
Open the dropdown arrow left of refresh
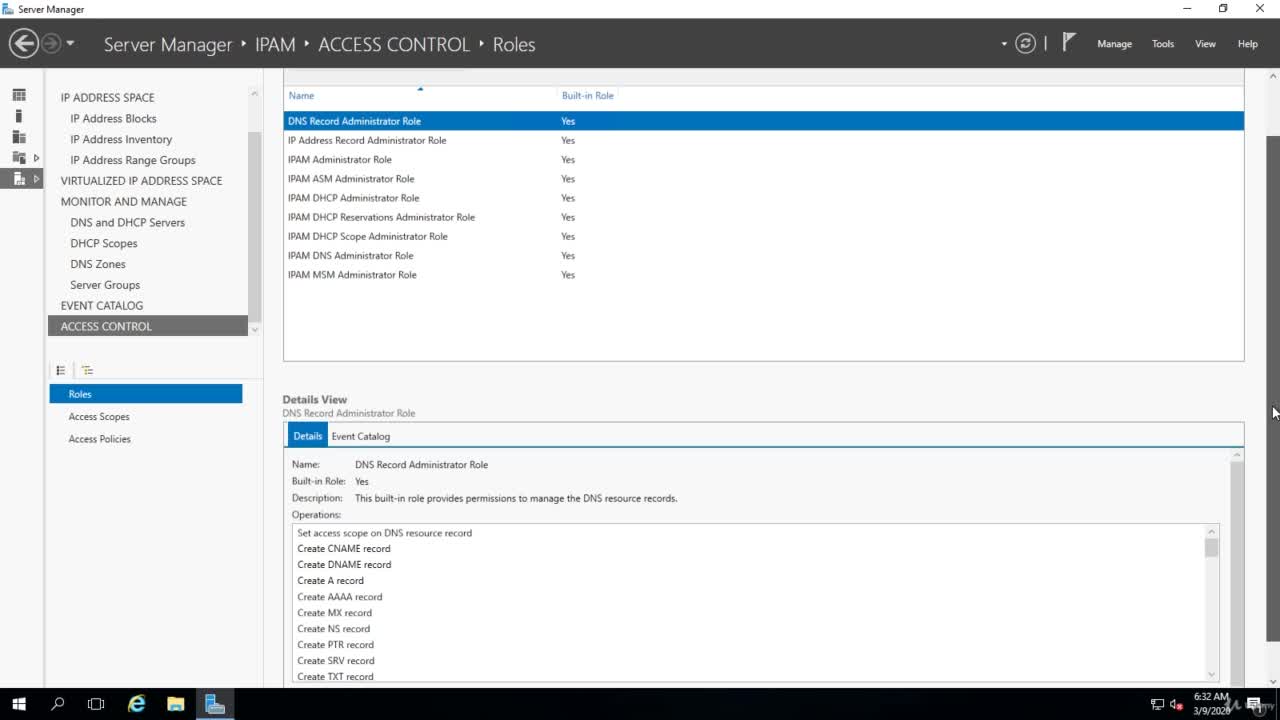(x=1004, y=44)
